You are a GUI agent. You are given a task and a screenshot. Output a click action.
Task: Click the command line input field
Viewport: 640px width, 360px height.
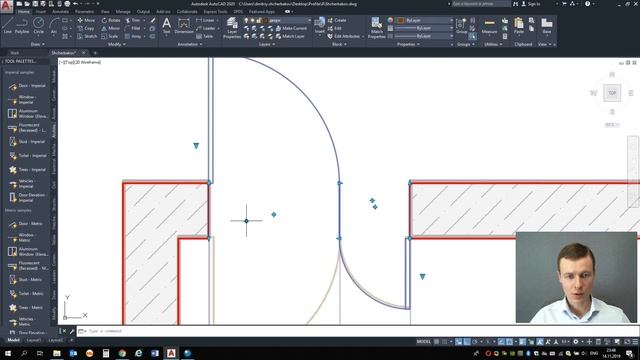(359, 331)
